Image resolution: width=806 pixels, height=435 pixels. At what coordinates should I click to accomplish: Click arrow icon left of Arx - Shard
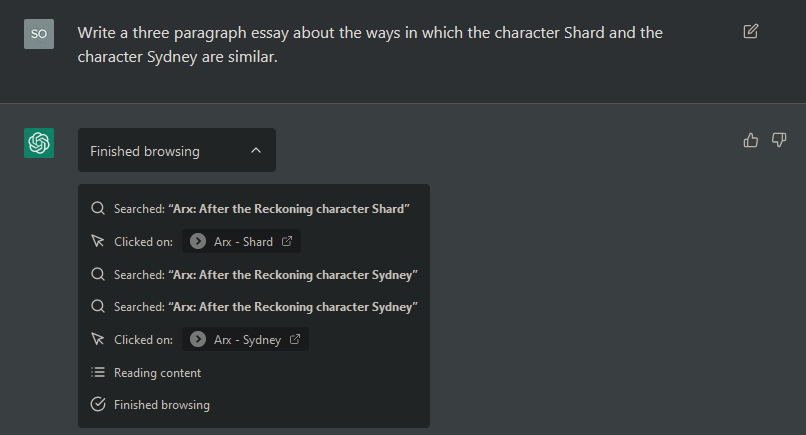coord(198,241)
